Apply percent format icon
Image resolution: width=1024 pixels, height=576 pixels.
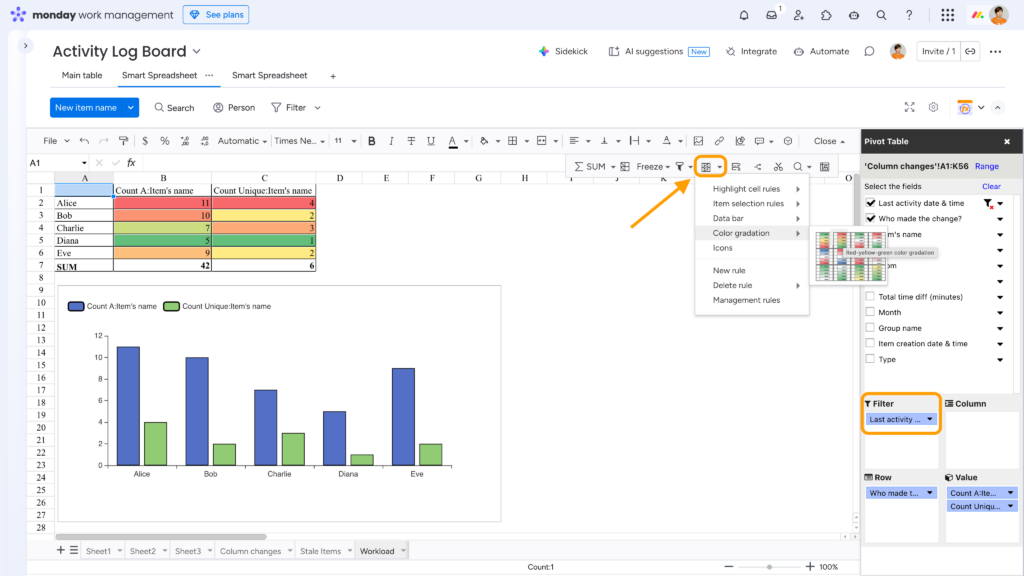click(x=165, y=141)
